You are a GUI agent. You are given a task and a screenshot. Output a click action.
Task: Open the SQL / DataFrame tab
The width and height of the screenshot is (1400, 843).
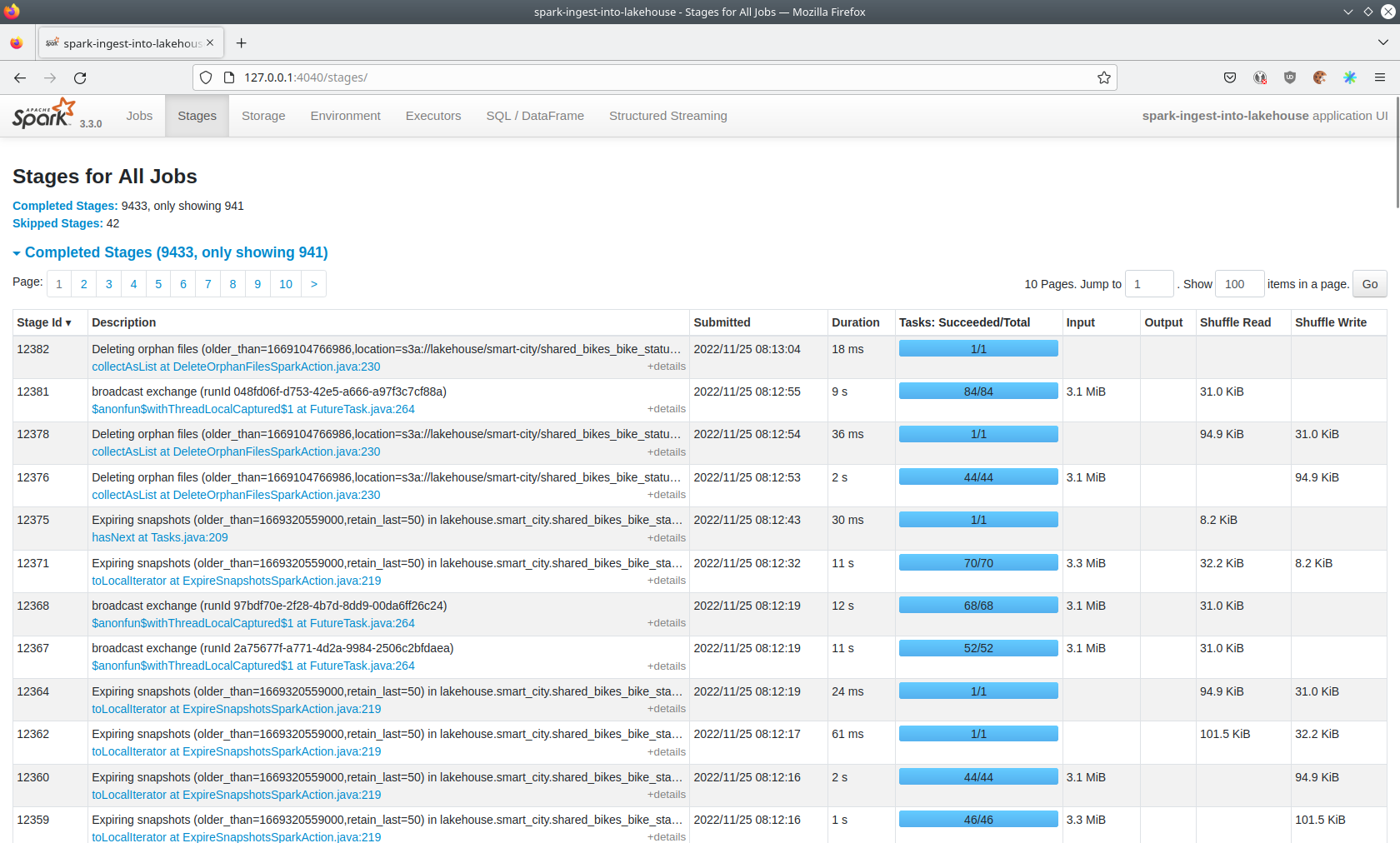534,116
